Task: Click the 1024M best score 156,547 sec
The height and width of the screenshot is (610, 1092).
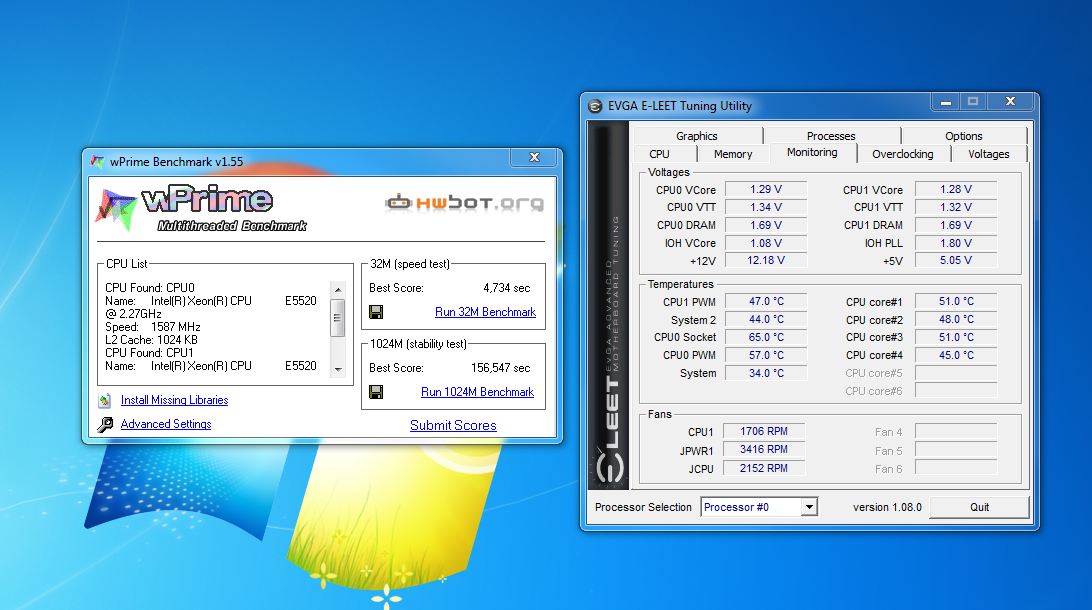Action: click(500, 368)
